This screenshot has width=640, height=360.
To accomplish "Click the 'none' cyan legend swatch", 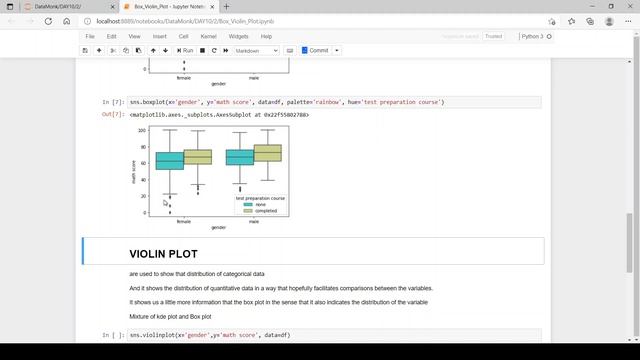I will tap(248, 204).
